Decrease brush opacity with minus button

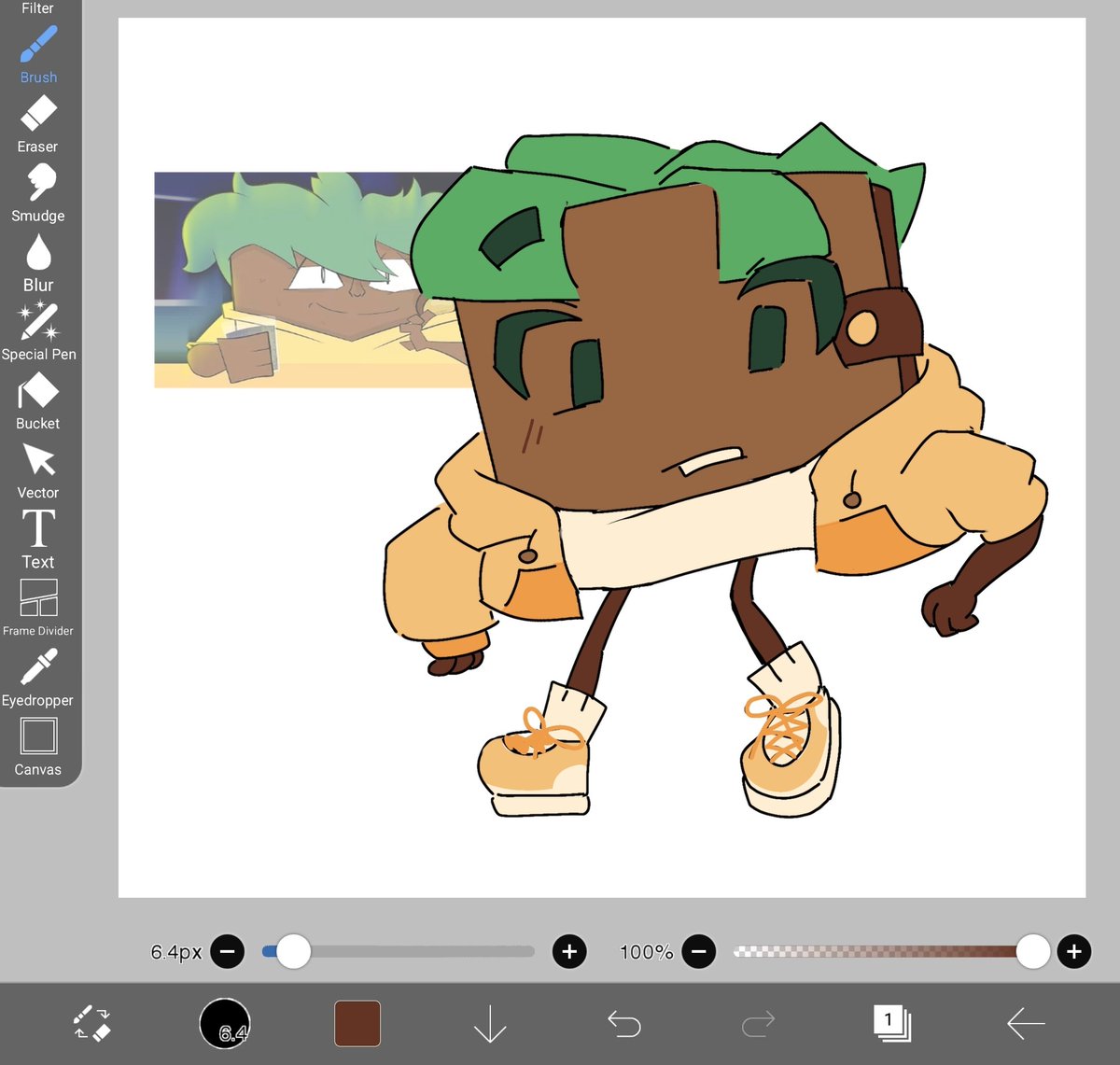(x=698, y=952)
